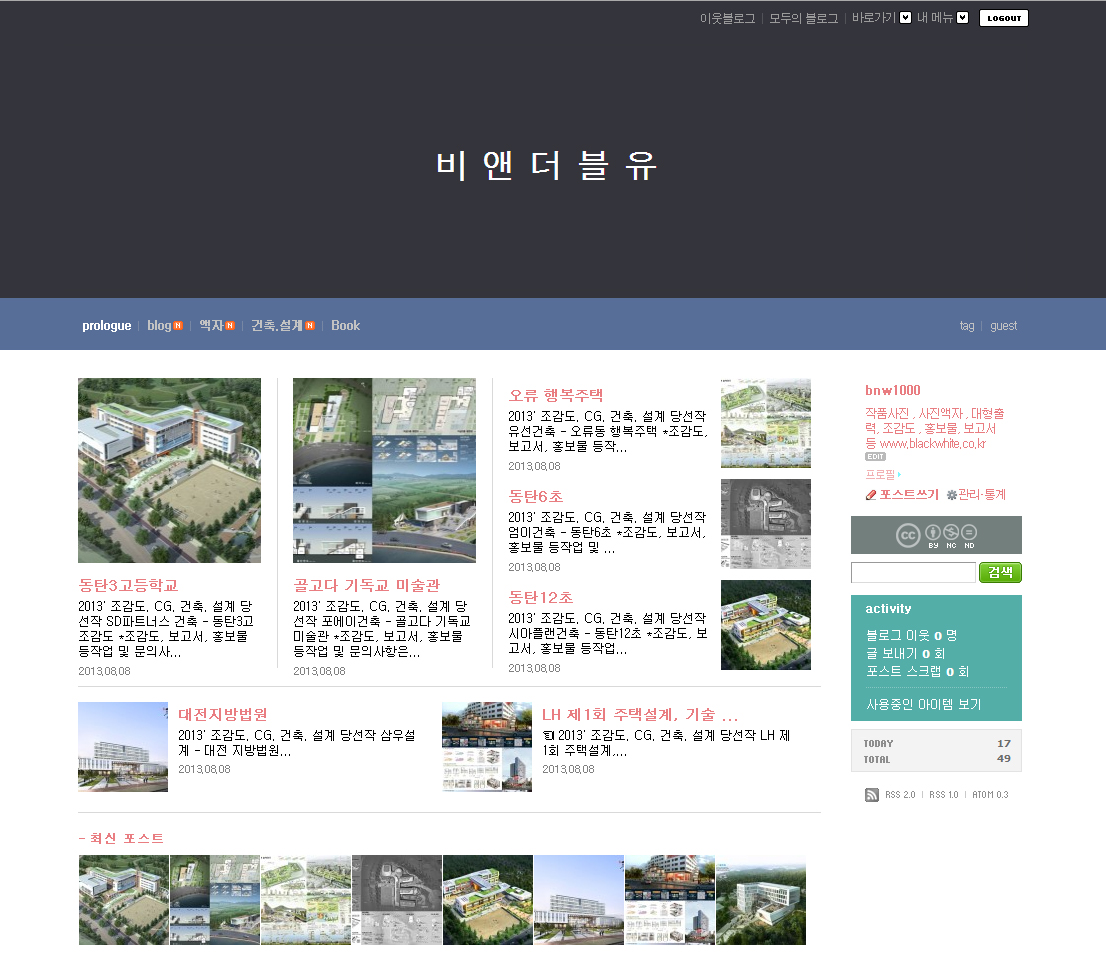1106x966 pixels.
Task: Open the 대전지방법원 post title link
Action: click(x=223, y=715)
